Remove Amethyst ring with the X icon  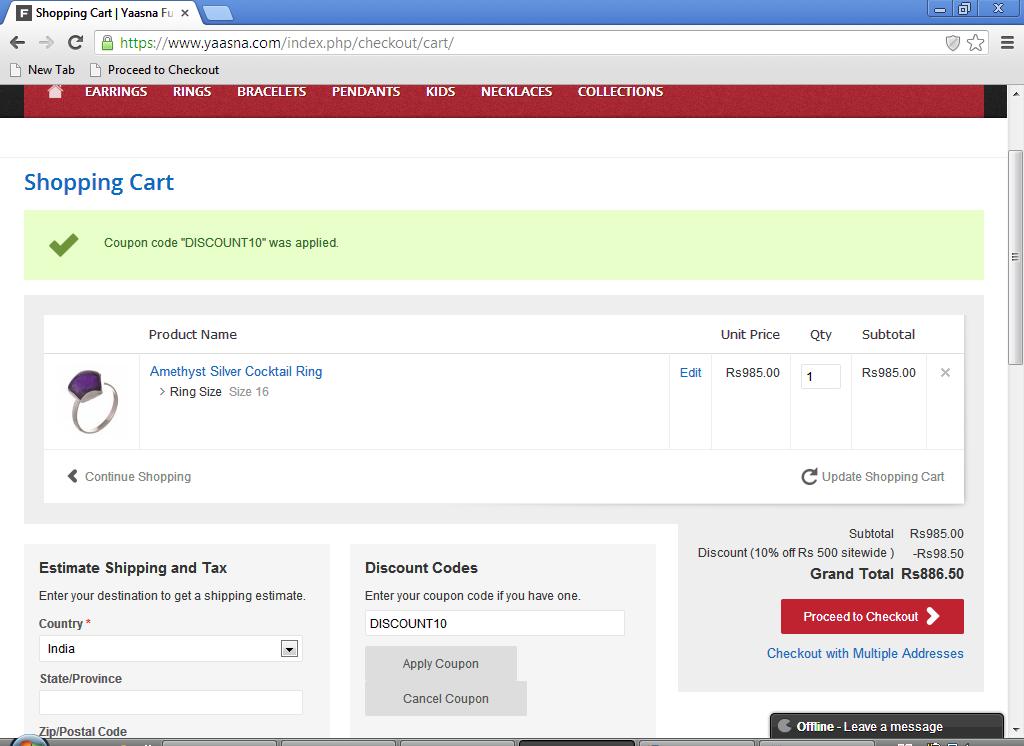[x=945, y=373]
